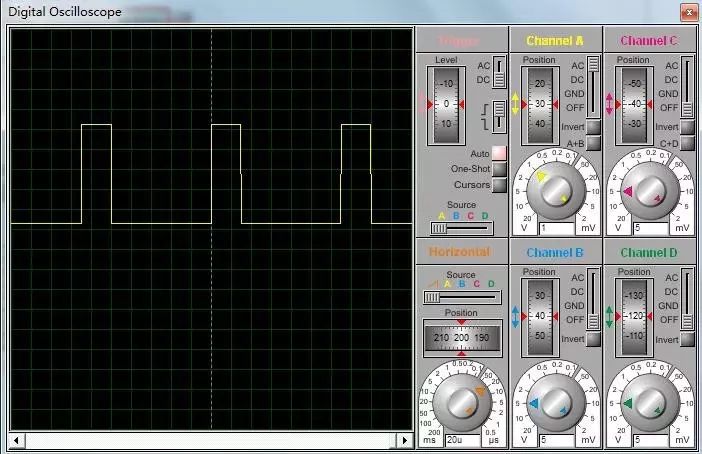The height and width of the screenshot is (454, 702).
Task: Enable One-Shot trigger mode
Action: click(498, 169)
